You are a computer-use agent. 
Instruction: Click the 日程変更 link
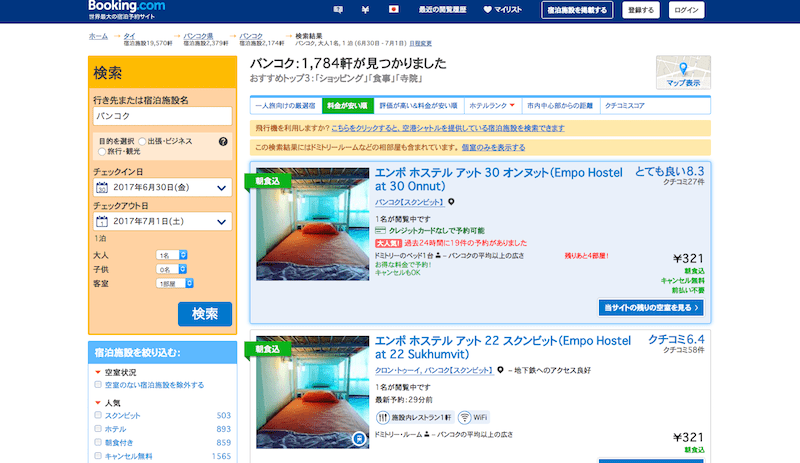tap(420, 44)
